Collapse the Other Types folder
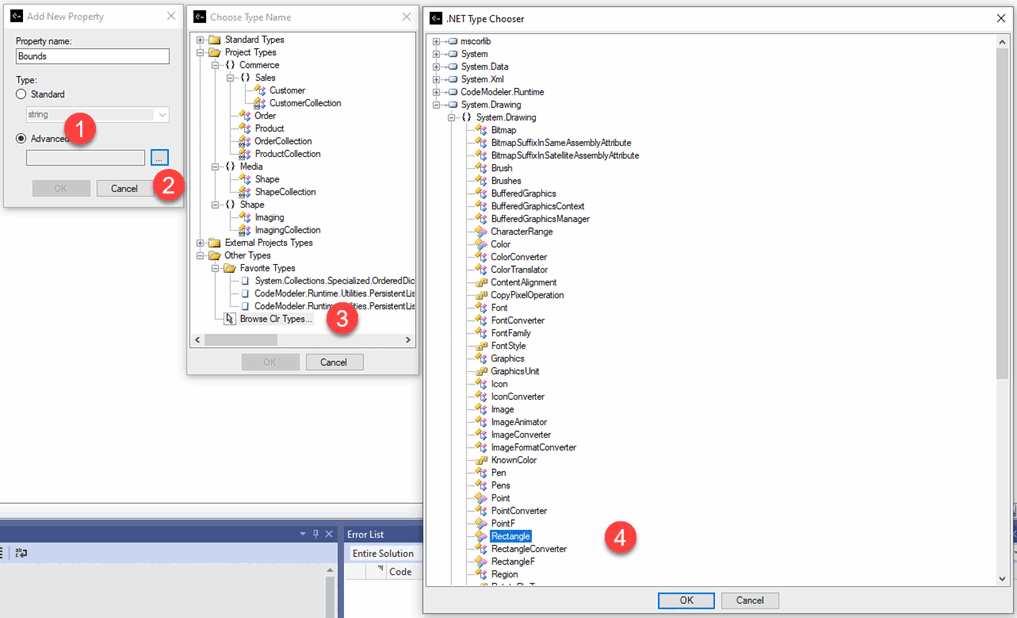1017x618 pixels. [x=199, y=255]
